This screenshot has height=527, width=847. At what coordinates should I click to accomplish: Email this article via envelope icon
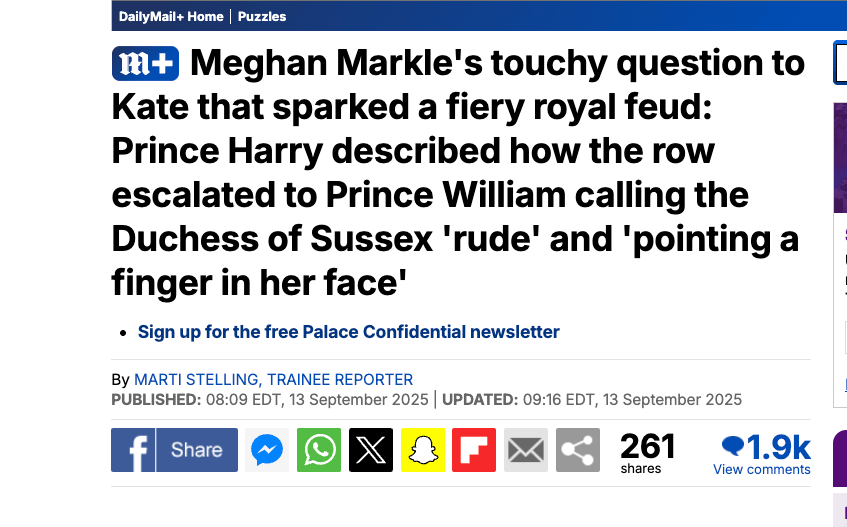526,450
